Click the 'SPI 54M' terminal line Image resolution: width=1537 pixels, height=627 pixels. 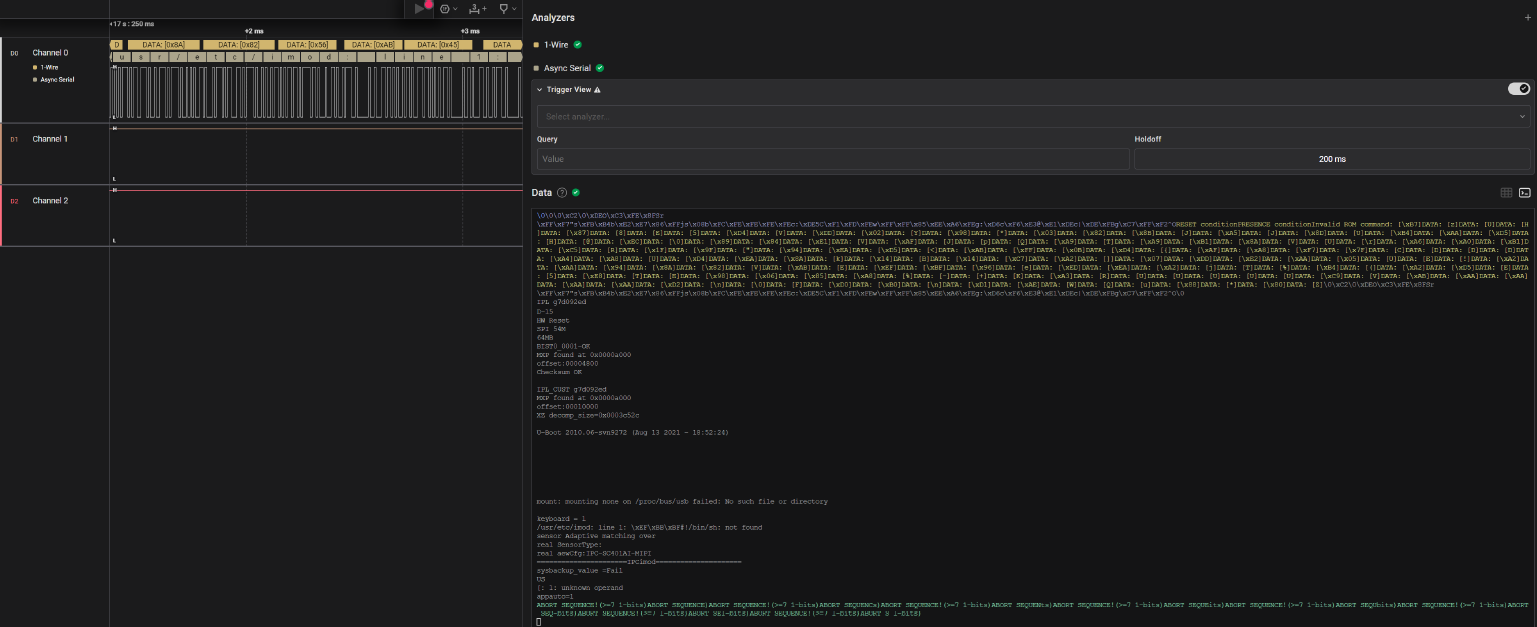pyautogui.click(x=551, y=329)
